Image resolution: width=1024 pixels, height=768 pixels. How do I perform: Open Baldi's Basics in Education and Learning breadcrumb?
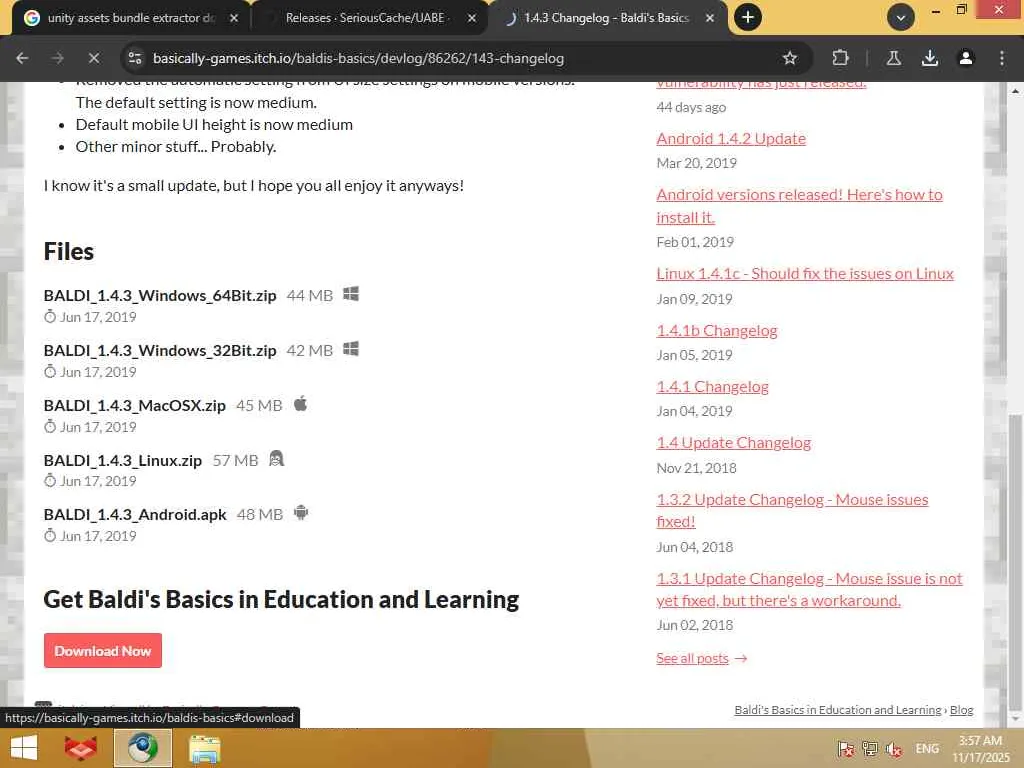click(x=837, y=710)
